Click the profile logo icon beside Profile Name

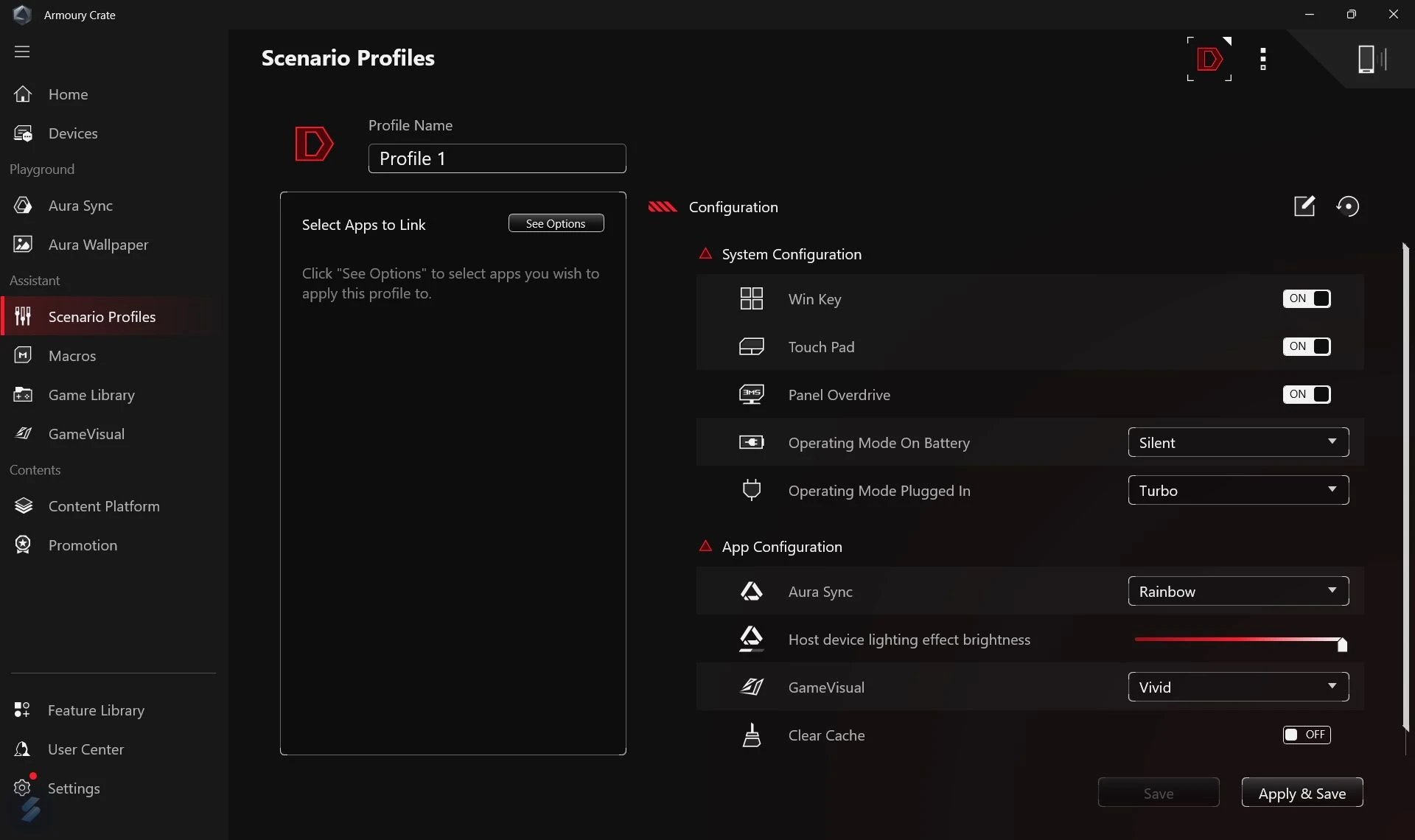click(314, 144)
